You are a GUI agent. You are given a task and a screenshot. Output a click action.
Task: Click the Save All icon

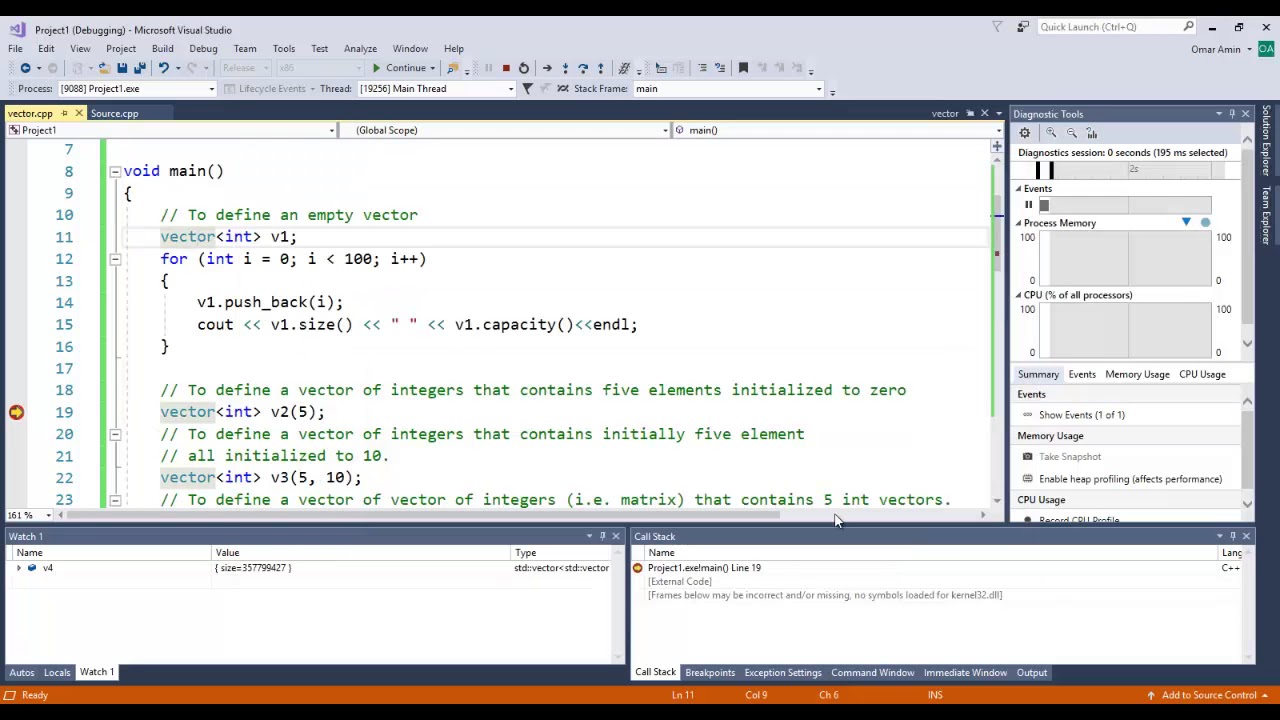pos(140,68)
